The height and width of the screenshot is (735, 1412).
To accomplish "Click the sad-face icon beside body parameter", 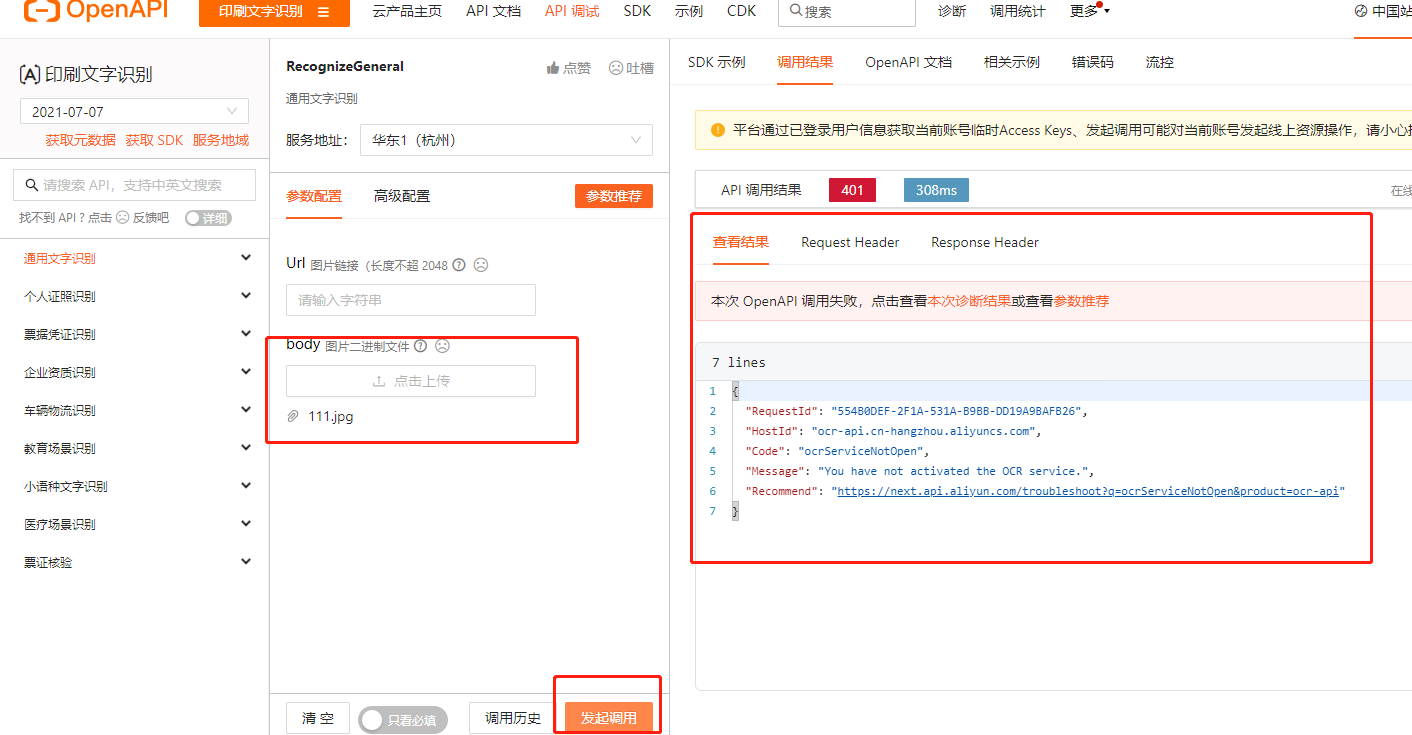I will tap(442, 346).
